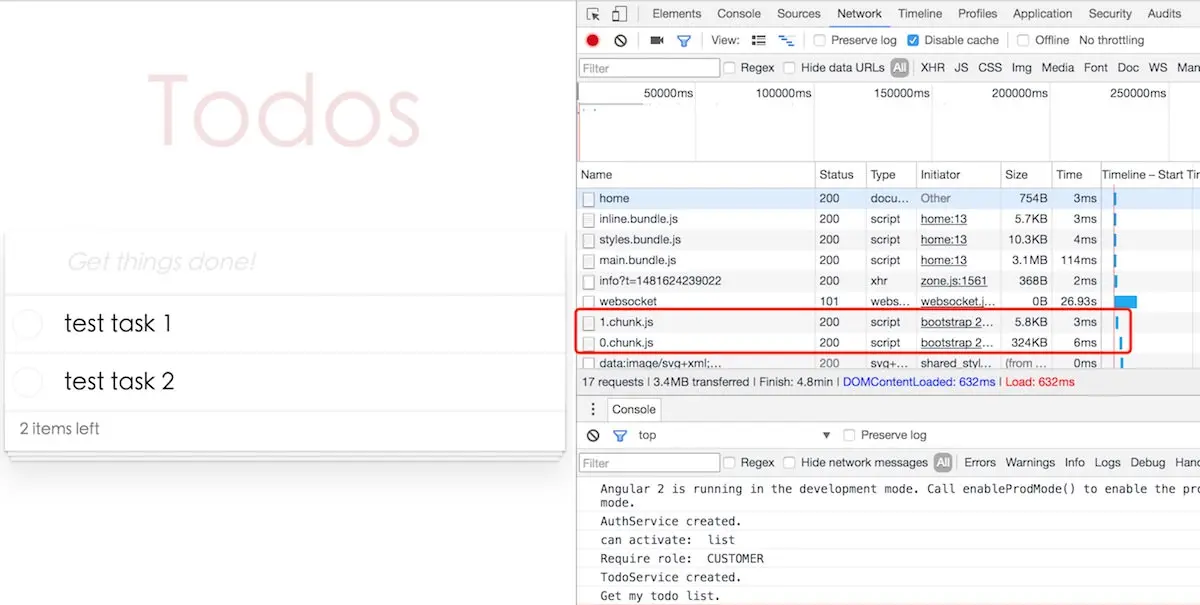
Task: Enable the Preserve log checkbox in Network
Action: pyautogui.click(x=820, y=41)
